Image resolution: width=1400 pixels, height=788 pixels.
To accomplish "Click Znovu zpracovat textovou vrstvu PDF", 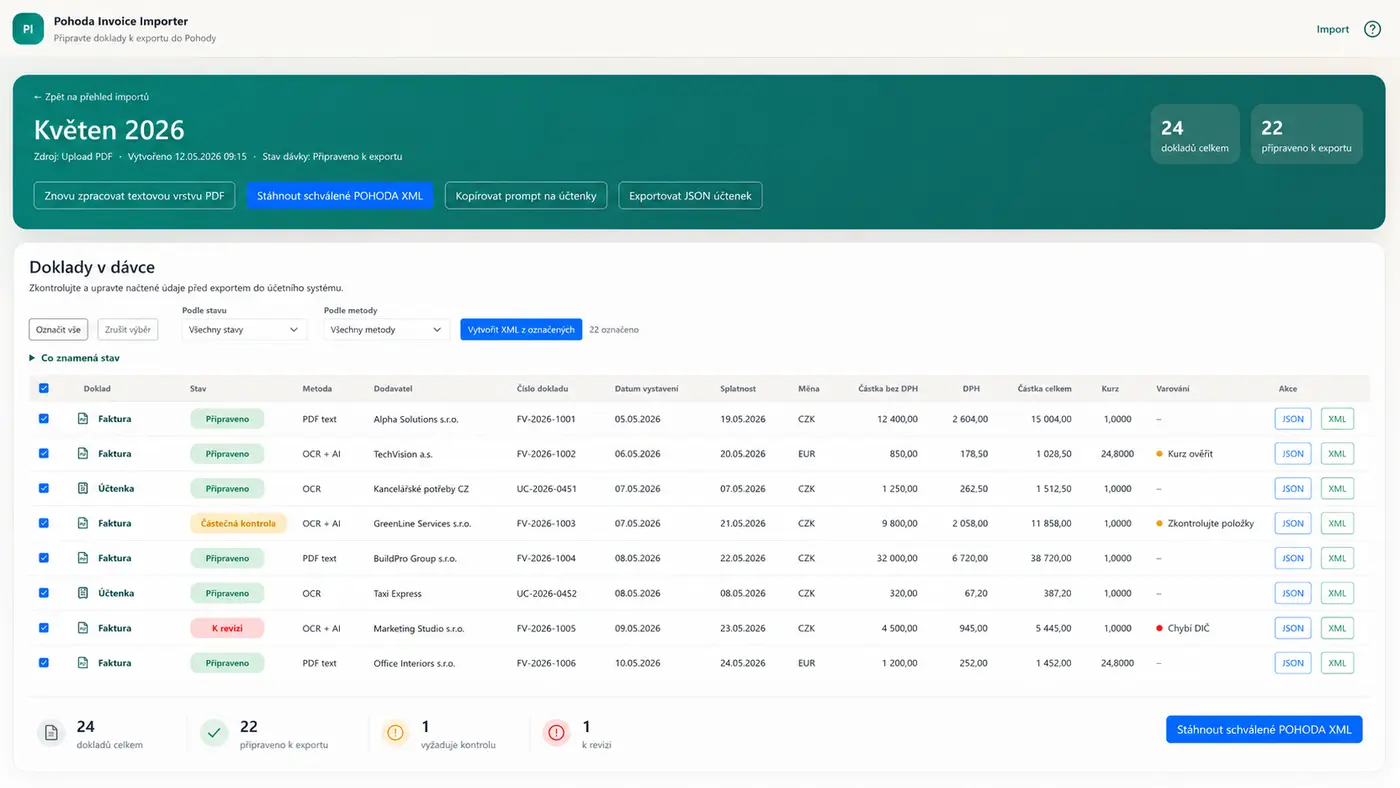I will (x=135, y=196).
